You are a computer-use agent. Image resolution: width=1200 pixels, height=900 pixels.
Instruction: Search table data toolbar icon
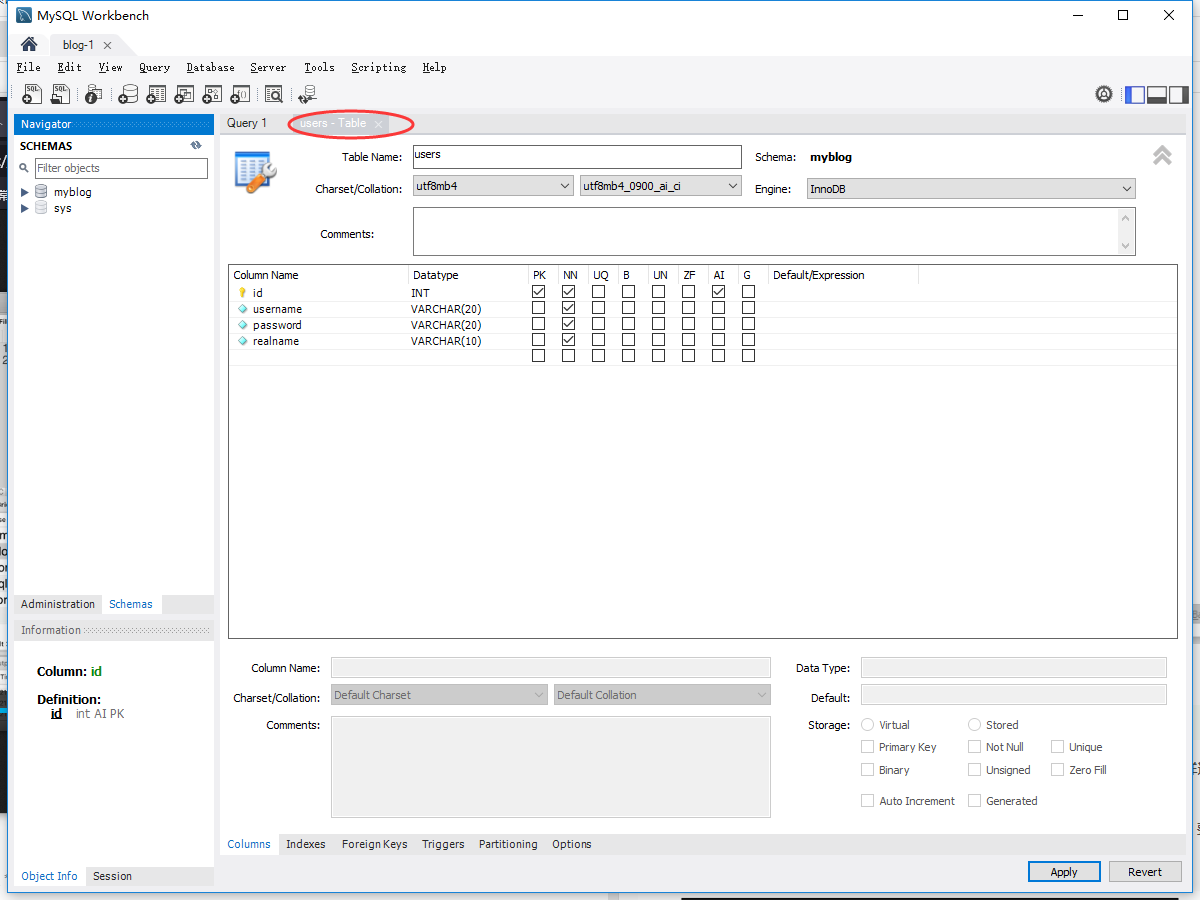(273, 94)
